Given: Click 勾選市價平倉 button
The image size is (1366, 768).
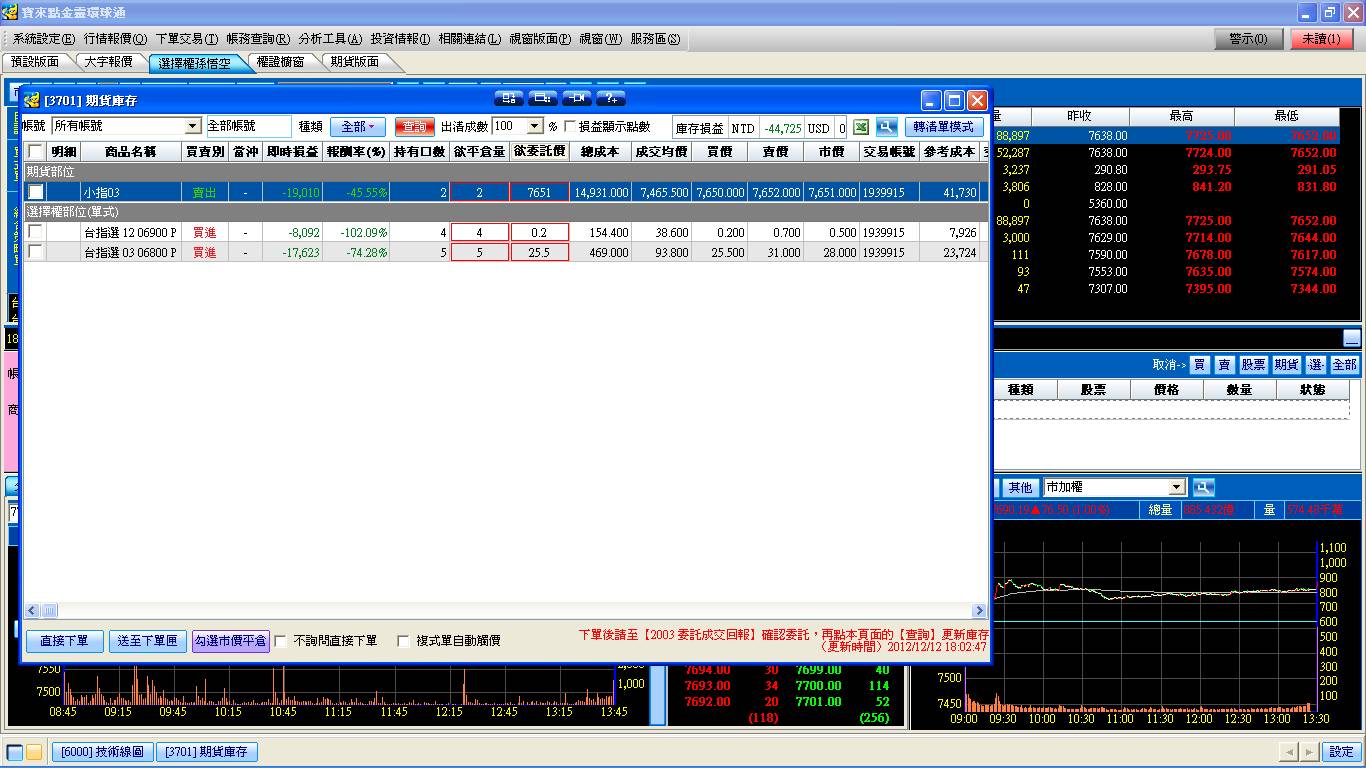Looking at the screenshot, I should pyautogui.click(x=231, y=641).
